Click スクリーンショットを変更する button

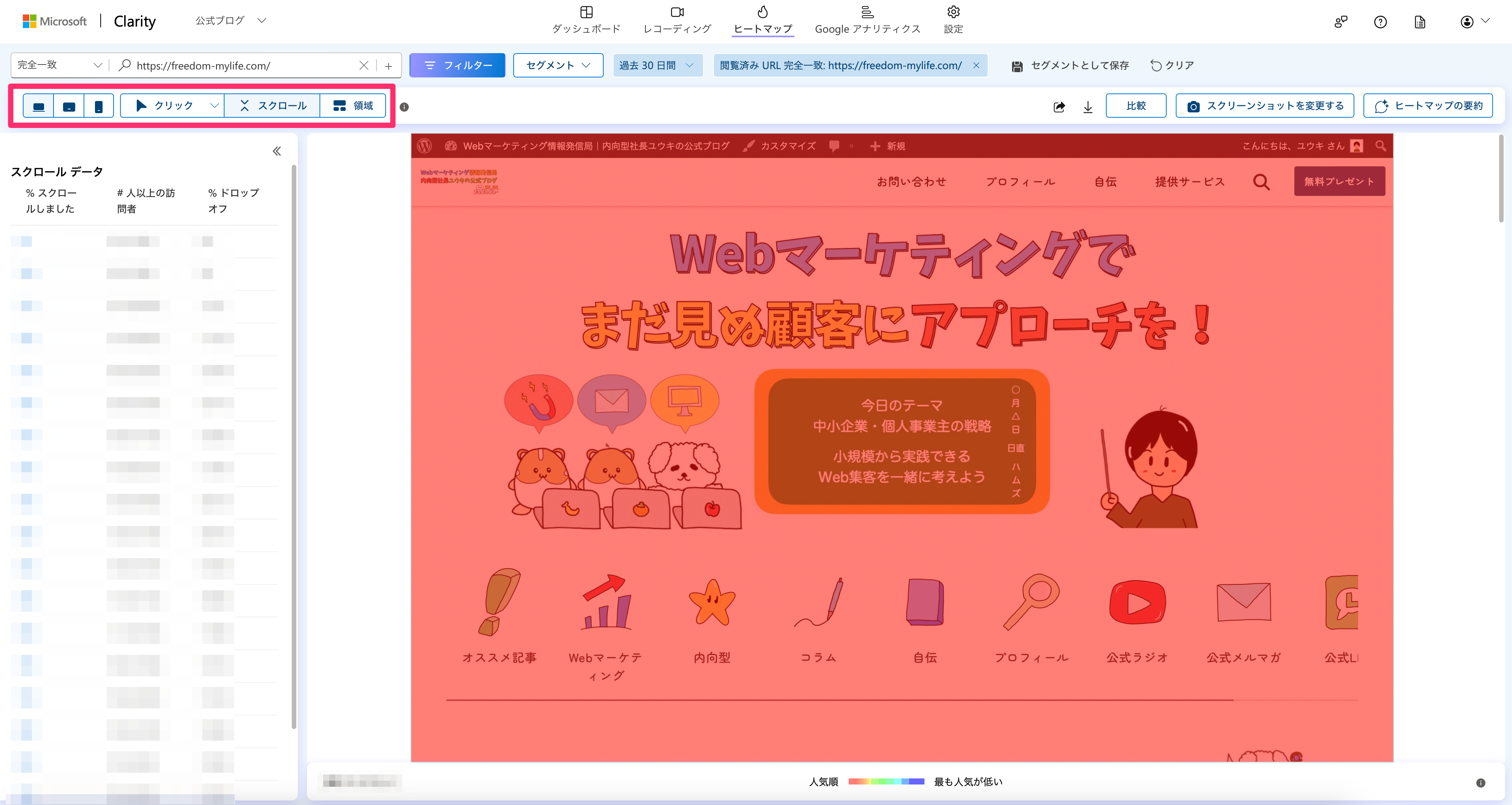(1264, 106)
